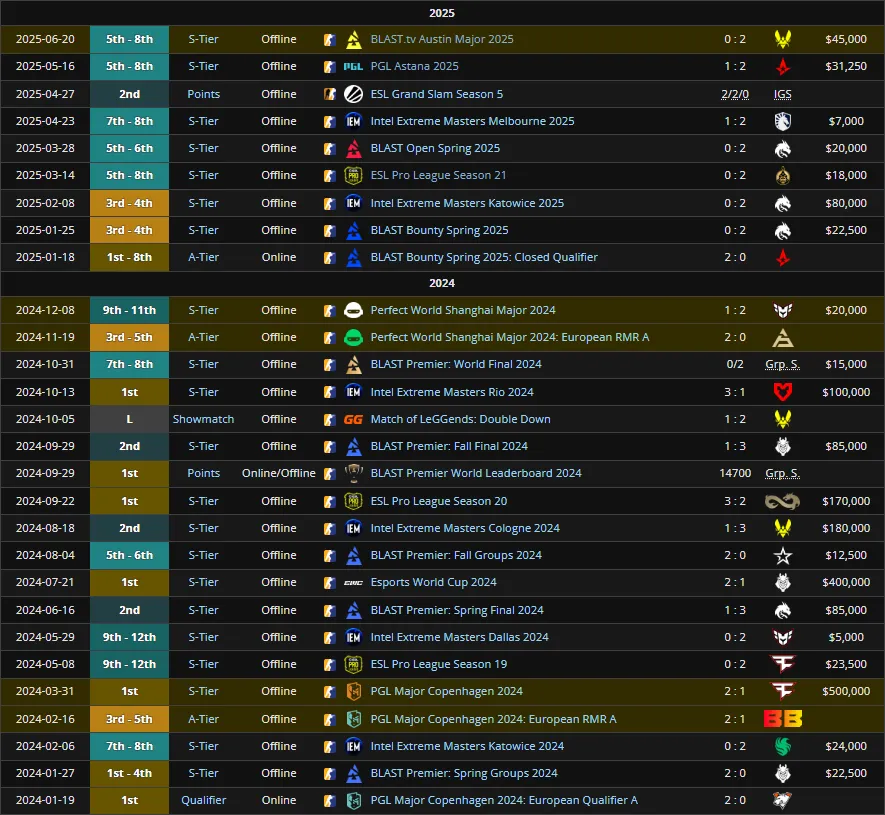
Task: Click Online/Offline type in World Leaderboard row
Action: tap(279, 473)
